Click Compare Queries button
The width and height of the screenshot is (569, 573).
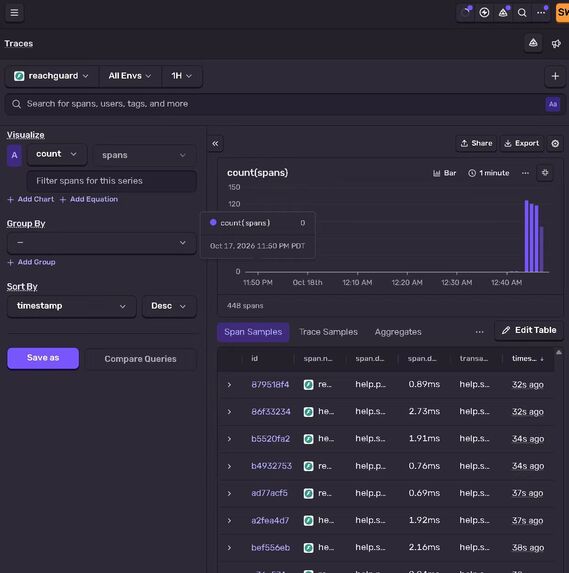coord(140,359)
